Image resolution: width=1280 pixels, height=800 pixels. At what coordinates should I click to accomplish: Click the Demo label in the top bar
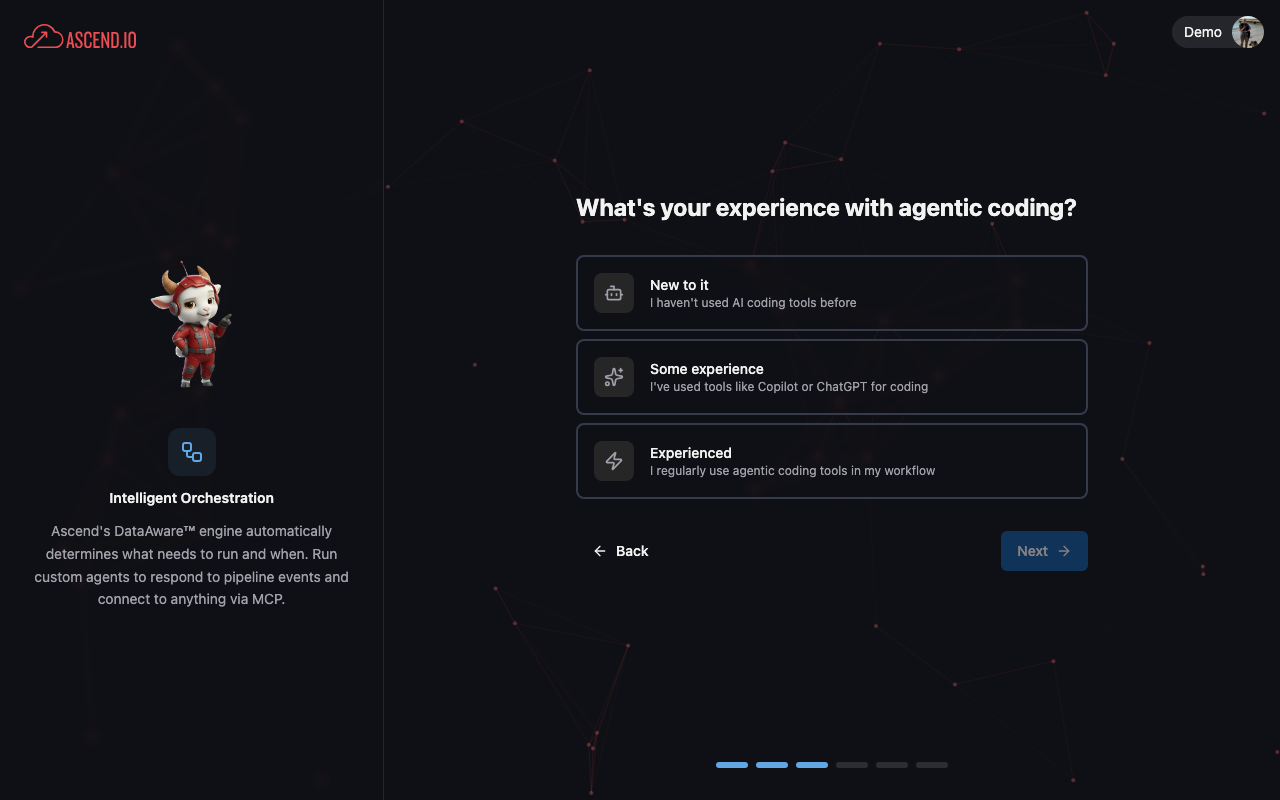pyautogui.click(x=1202, y=31)
